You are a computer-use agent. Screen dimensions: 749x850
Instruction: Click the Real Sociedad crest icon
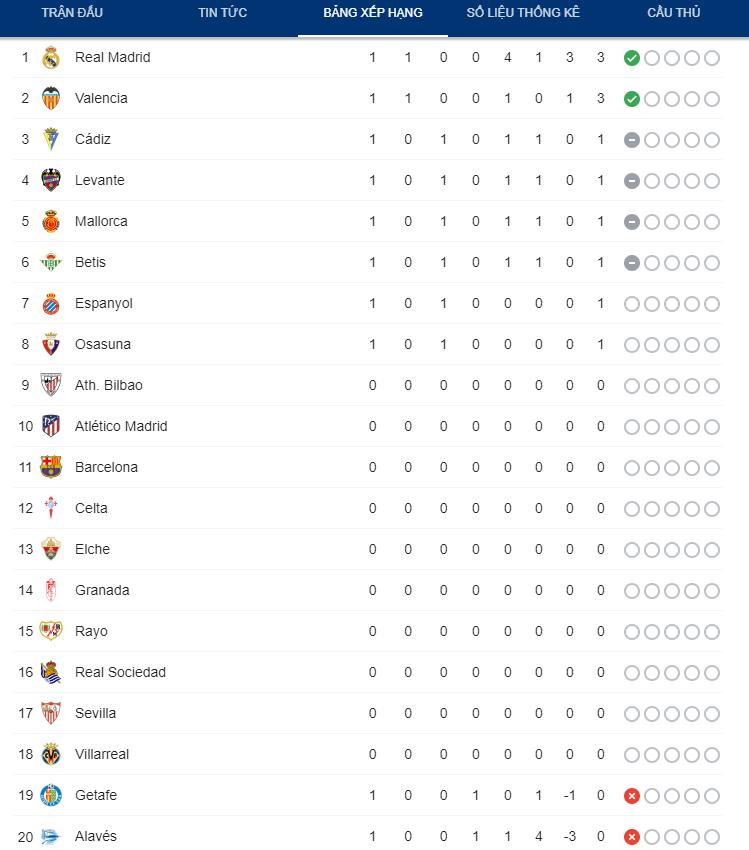(51, 672)
